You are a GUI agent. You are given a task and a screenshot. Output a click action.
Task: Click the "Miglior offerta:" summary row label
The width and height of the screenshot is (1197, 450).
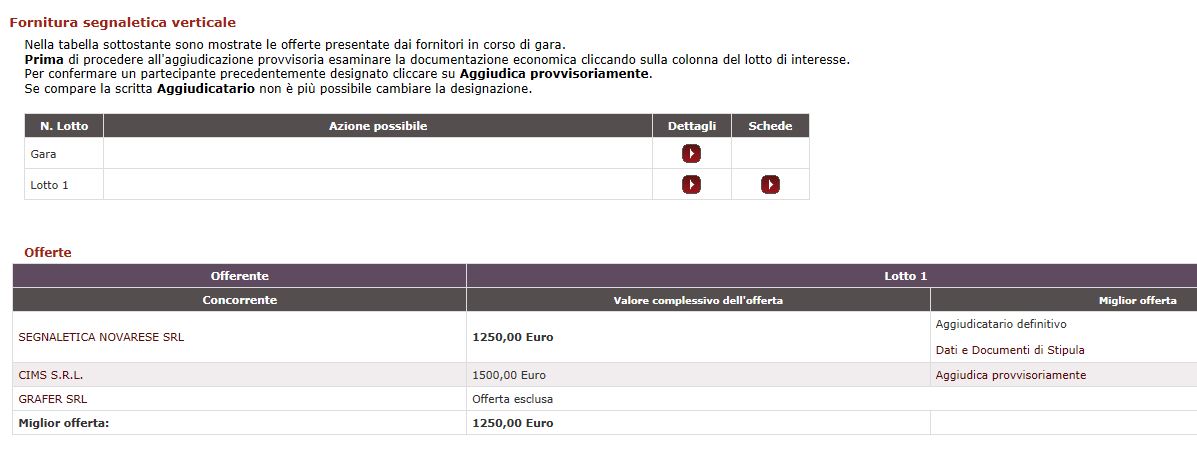tap(64, 423)
